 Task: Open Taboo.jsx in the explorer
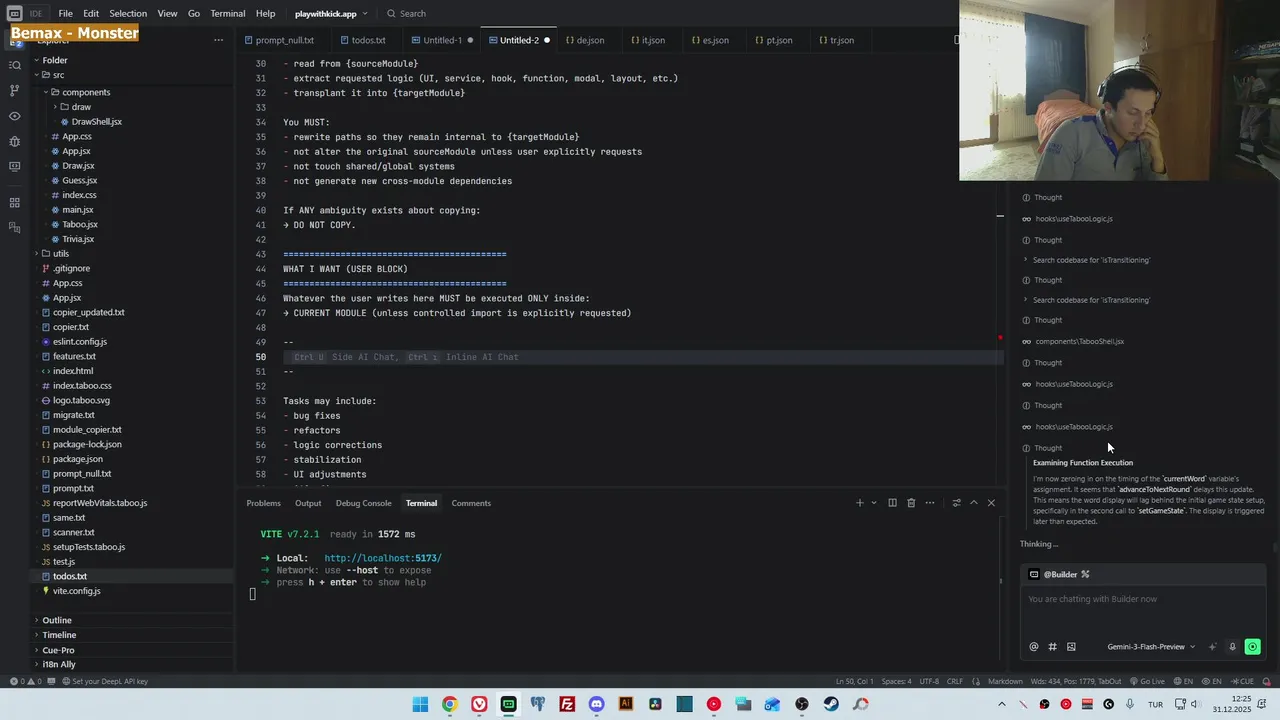tap(79, 224)
